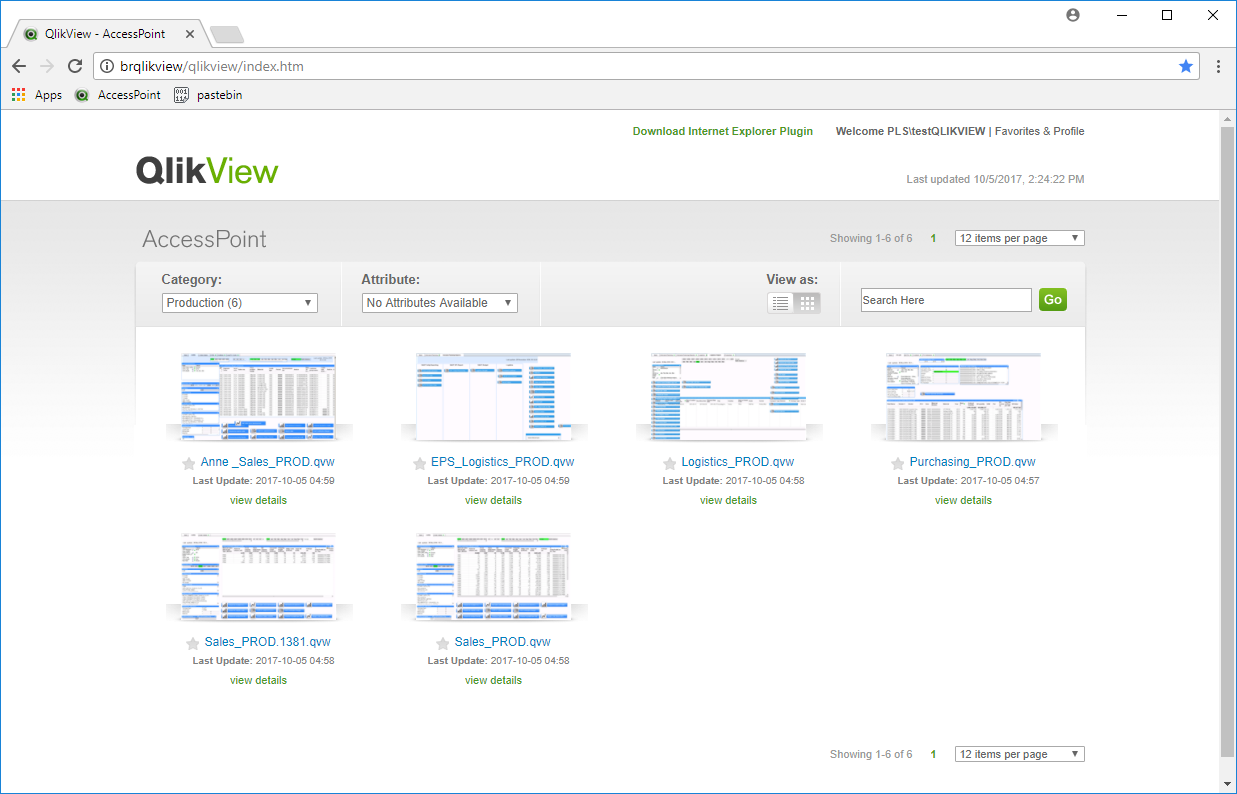The image size is (1237, 794).
Task: Click the browser back arrow
Action: coord(19,66)
